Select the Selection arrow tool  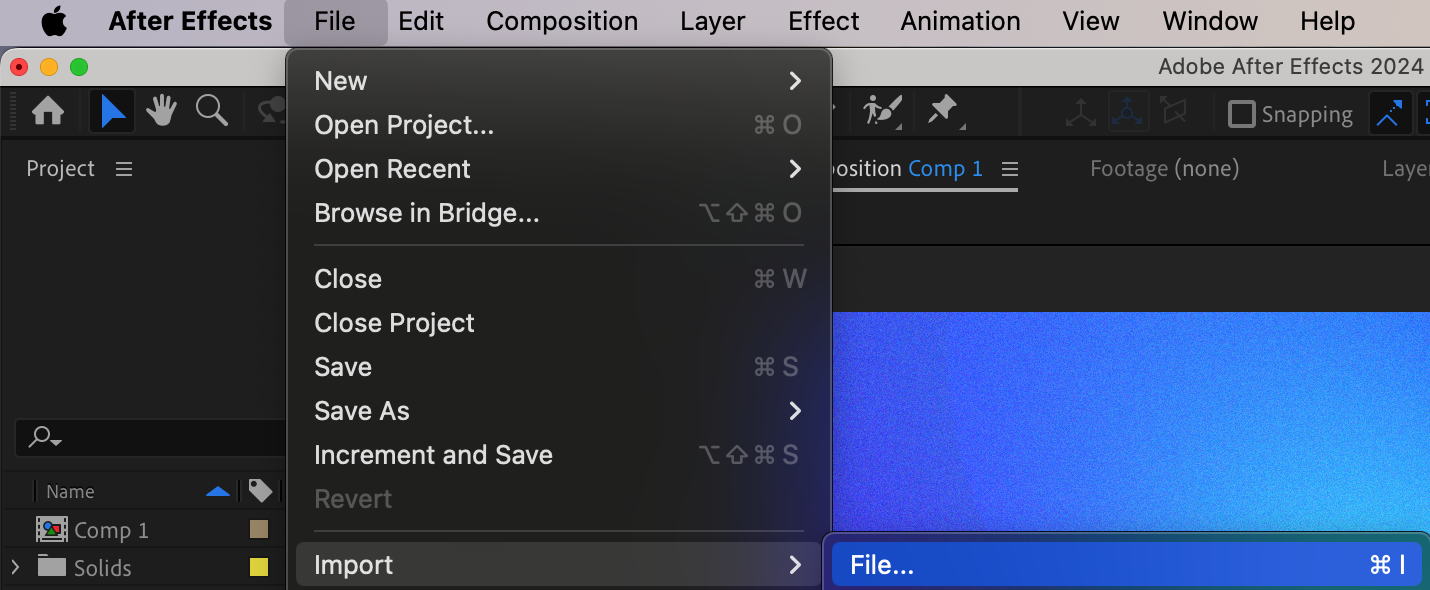coord(112,112)
